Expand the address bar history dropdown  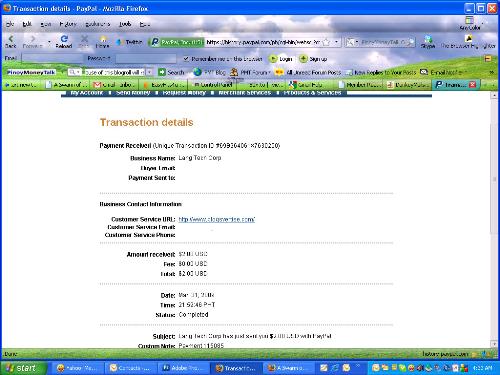coord(336,42)
